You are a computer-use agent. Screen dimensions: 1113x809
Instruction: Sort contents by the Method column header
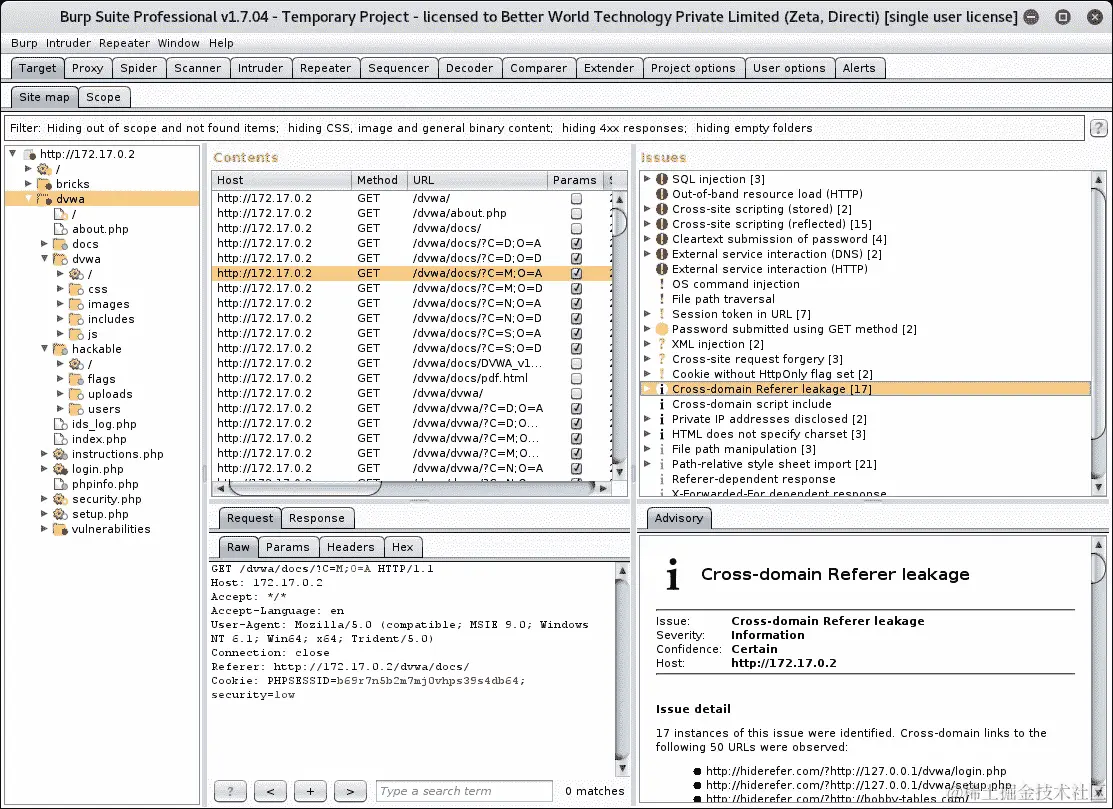(x=379, y=180)
